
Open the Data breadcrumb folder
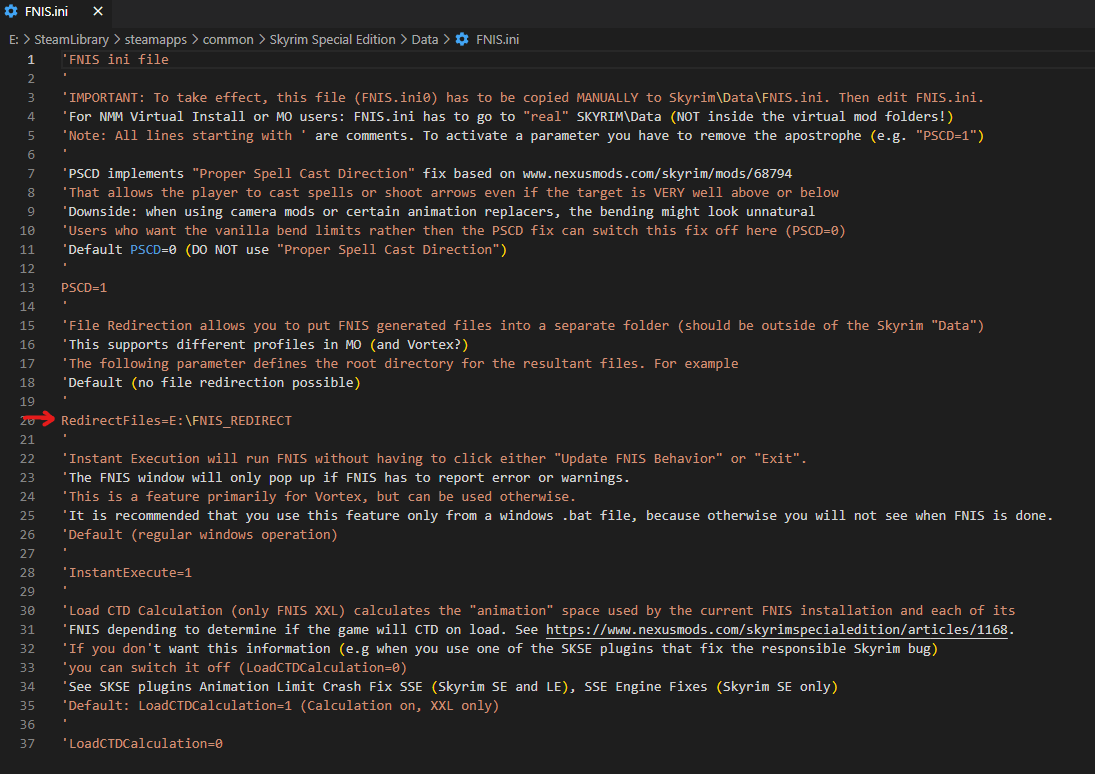click(425, 40)
